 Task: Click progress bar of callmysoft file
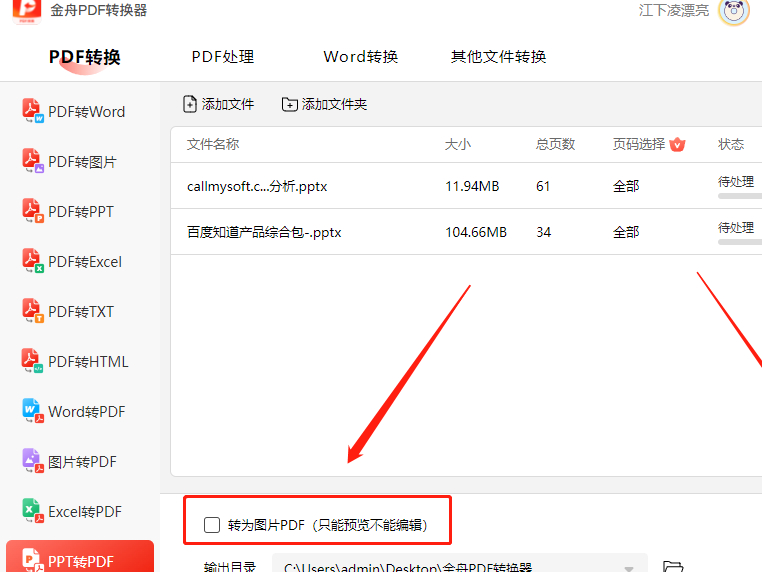tap(739, 196)
